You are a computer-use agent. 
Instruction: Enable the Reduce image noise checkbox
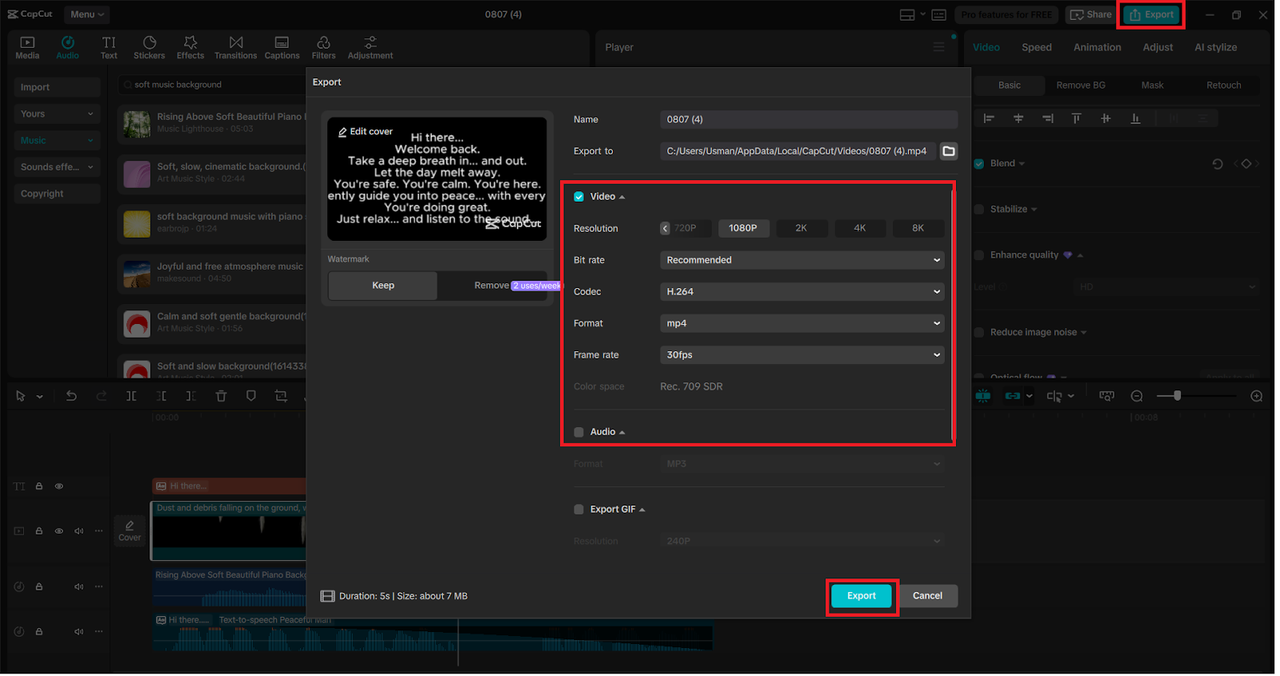point(979,332)
